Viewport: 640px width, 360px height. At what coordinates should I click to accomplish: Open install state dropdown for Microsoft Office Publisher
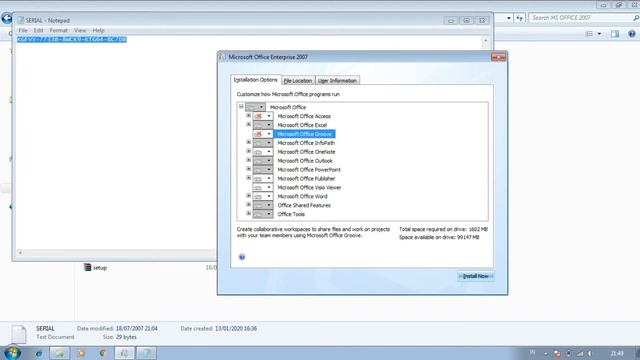[263, 178]
